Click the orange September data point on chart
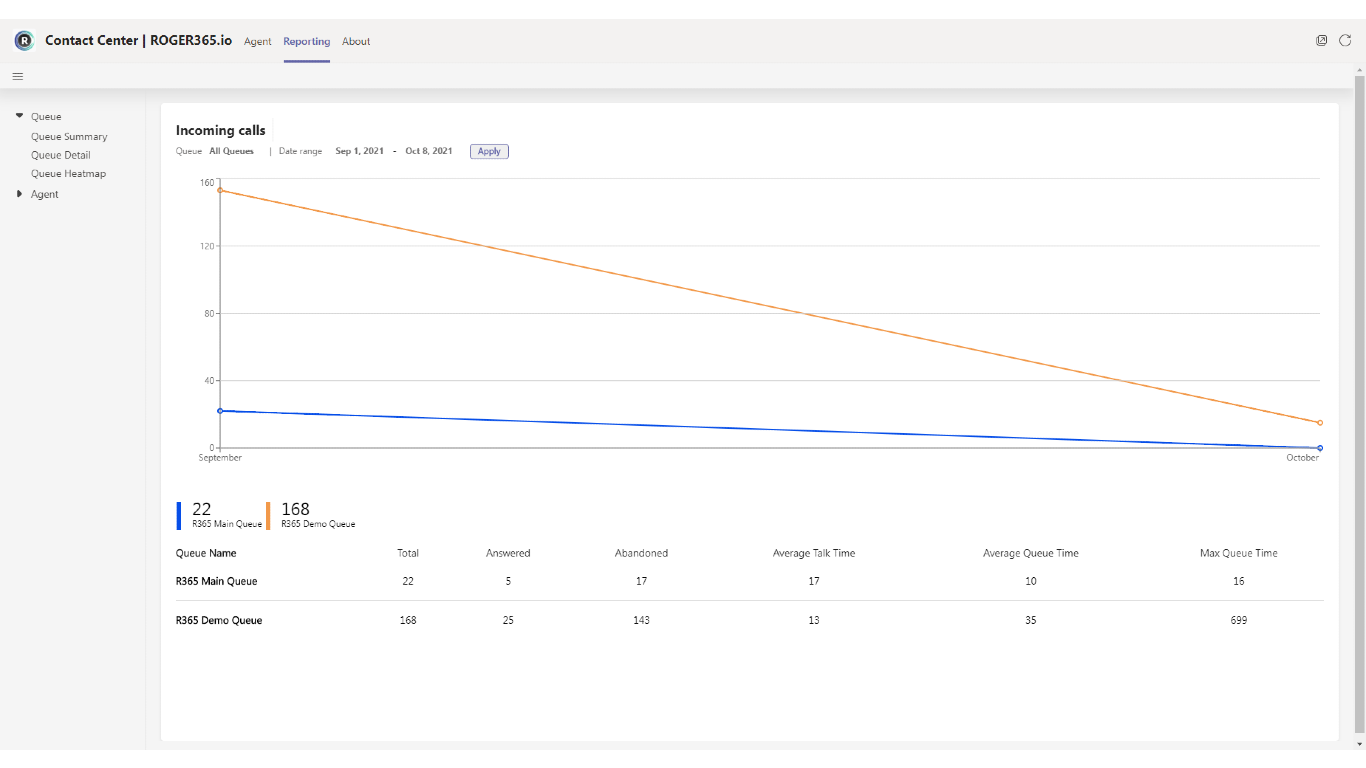Image resolution: width=1366 pixels, height=768 pixels. 220,190
